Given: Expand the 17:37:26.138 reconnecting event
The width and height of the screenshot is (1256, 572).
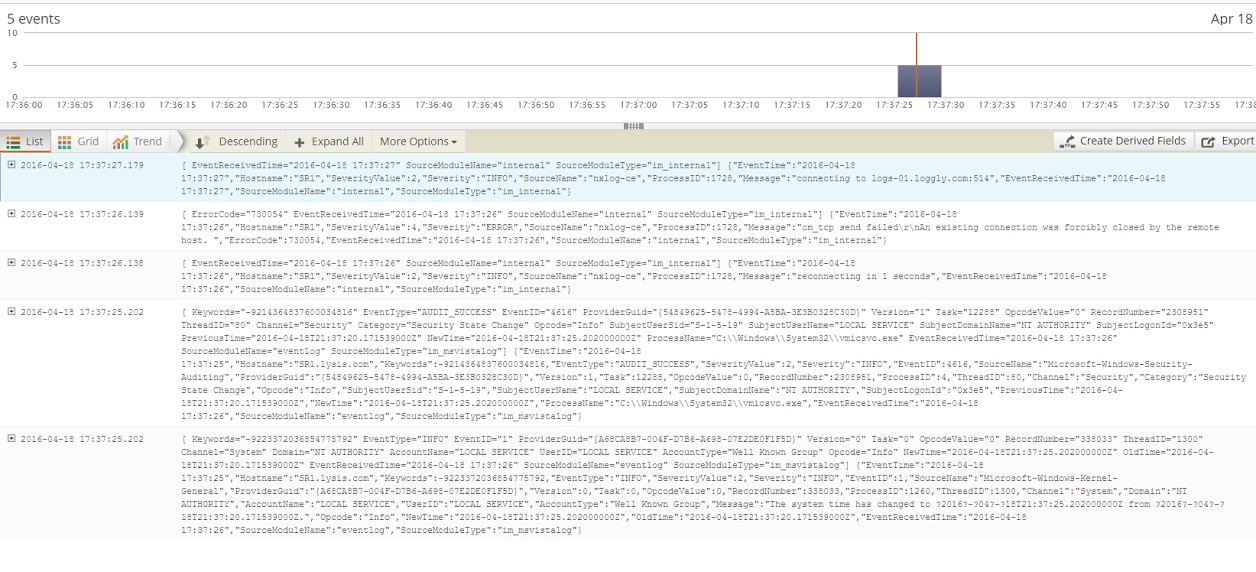Looking at the screenshot, I should [x=12, y=263].
